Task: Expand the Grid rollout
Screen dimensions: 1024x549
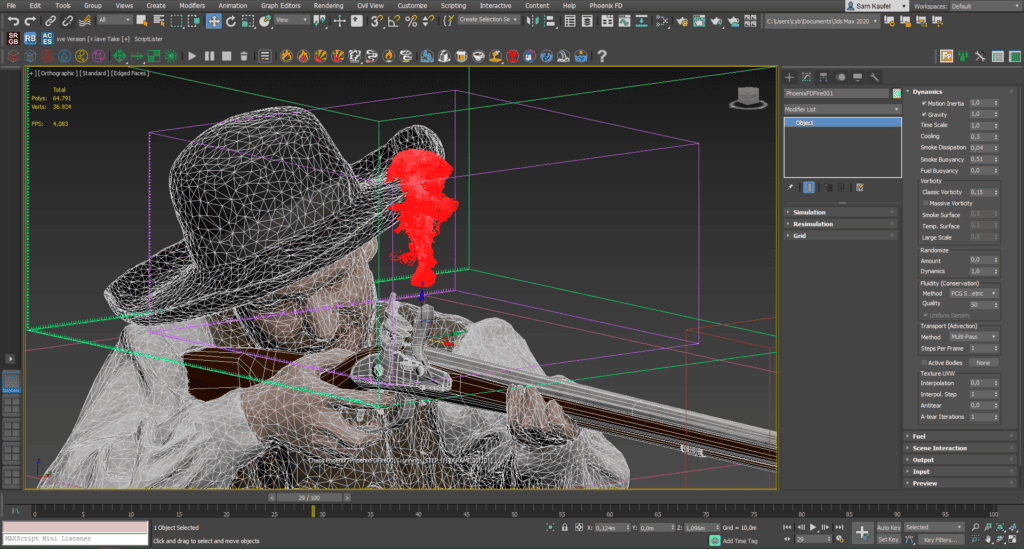Action: point(840,236)
